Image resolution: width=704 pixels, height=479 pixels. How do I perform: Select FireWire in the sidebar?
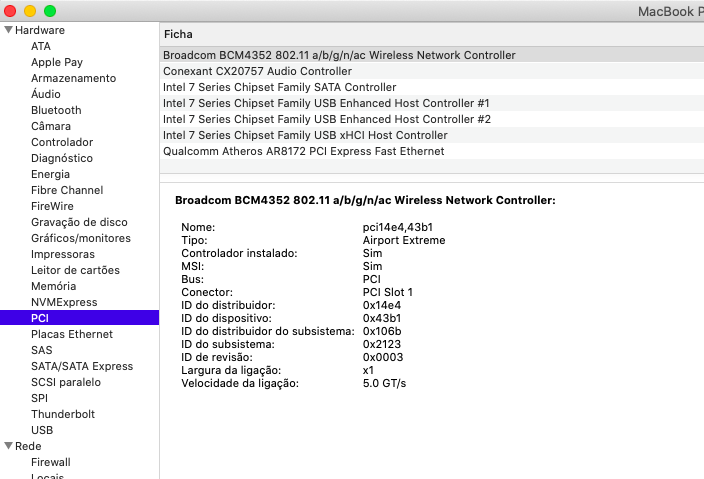tap(52, 207)
